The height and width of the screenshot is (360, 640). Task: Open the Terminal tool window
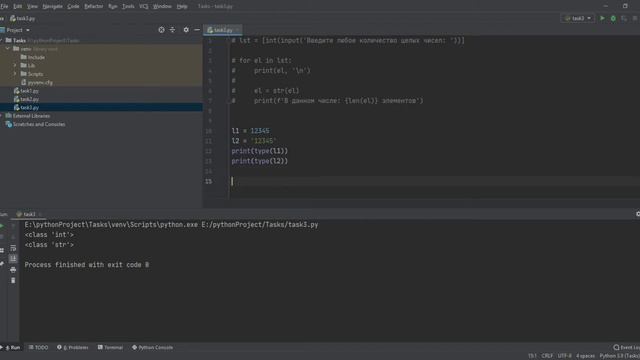(110, 347)
